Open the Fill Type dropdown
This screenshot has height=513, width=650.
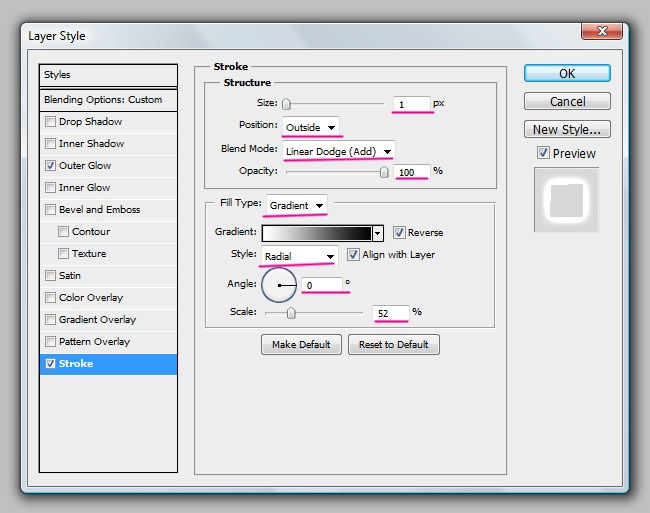(x=297, y=205)
